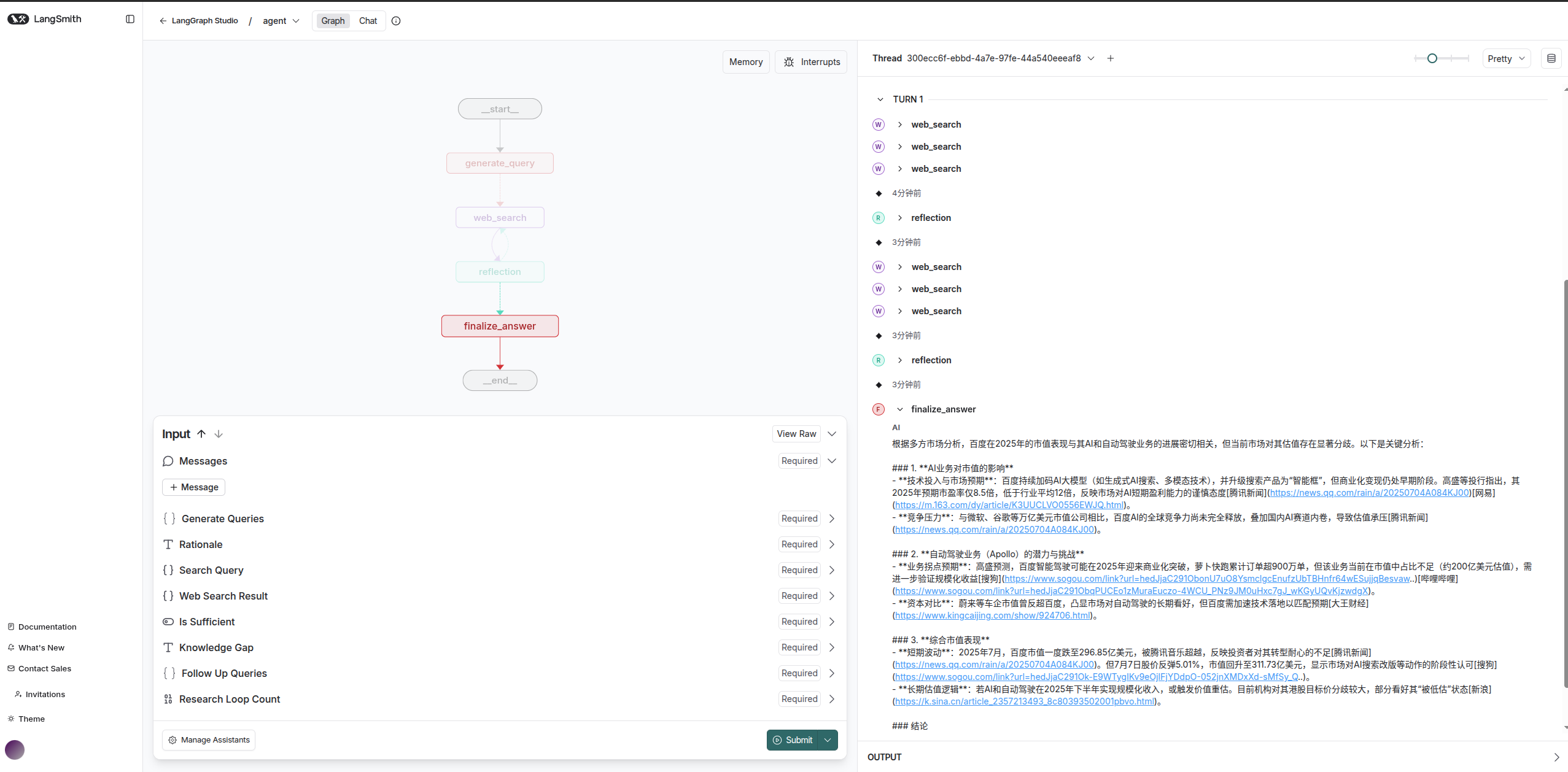The width and height of the screenshot is (1568, 772).
Task: Expand the first reflection step
Action: [x=900, y=218]
